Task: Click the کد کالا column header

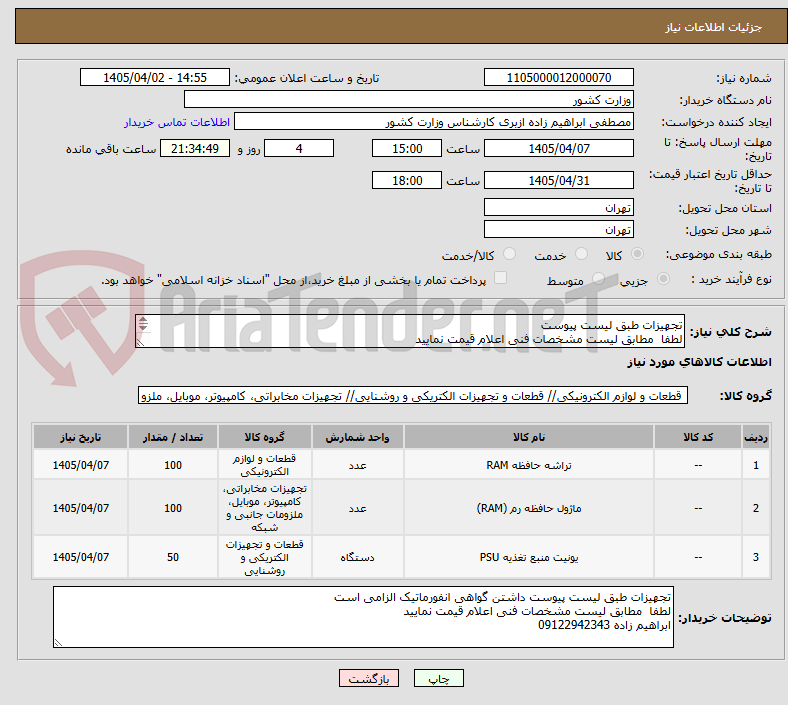Action: tap(698, 437)
